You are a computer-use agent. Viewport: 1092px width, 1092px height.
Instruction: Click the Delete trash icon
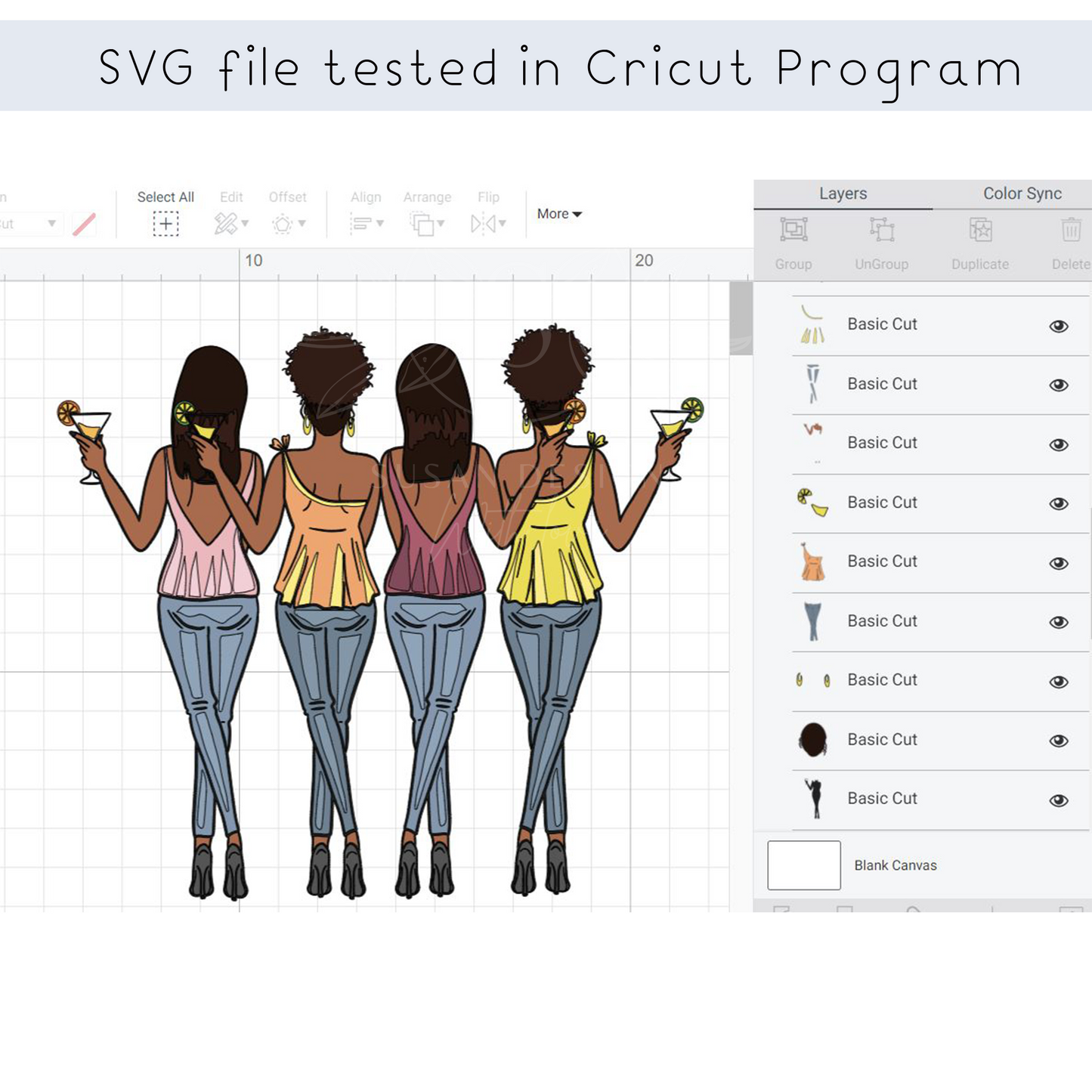pos(1071,230)
